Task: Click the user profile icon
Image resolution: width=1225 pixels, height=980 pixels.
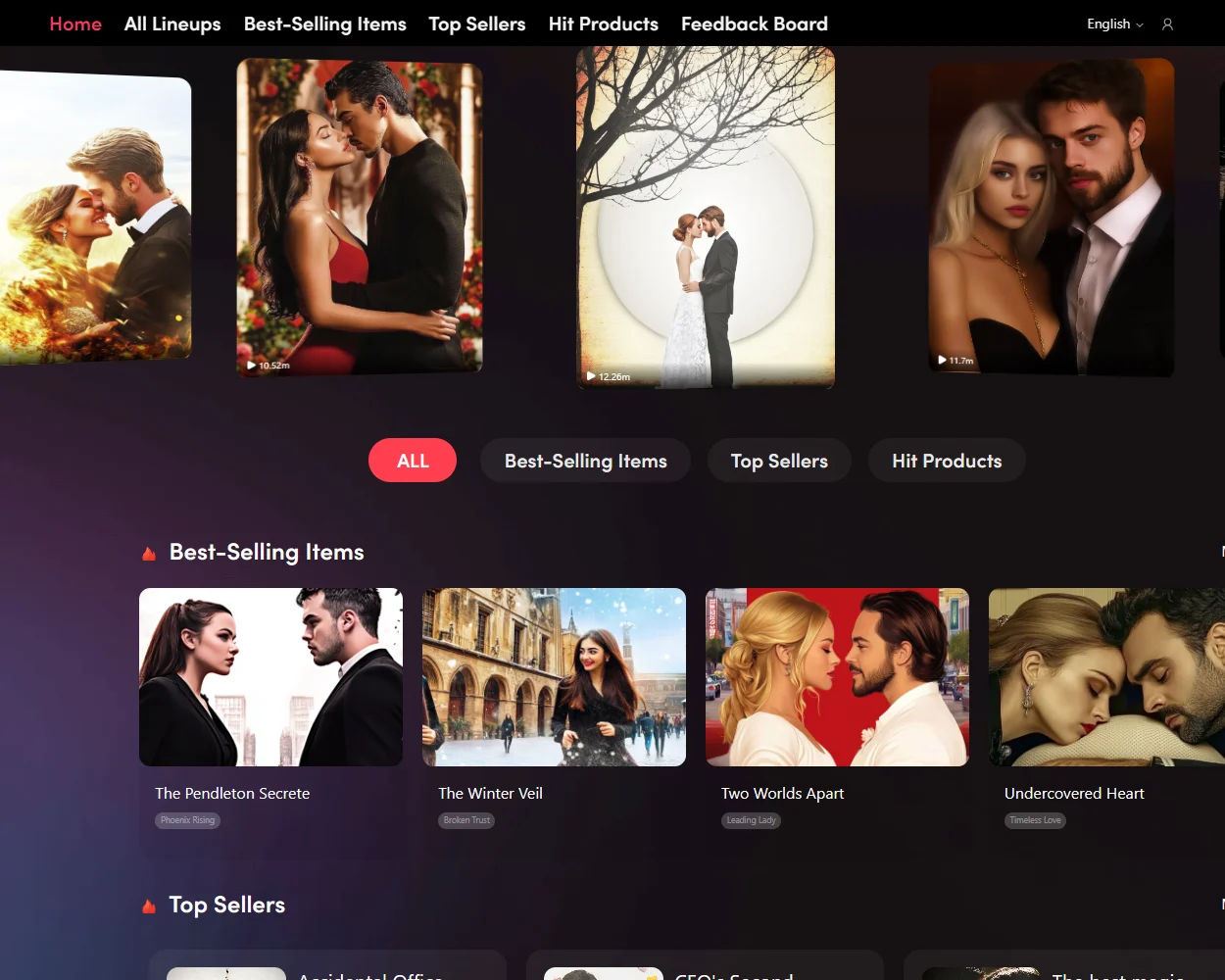Action: [1167, 24]
